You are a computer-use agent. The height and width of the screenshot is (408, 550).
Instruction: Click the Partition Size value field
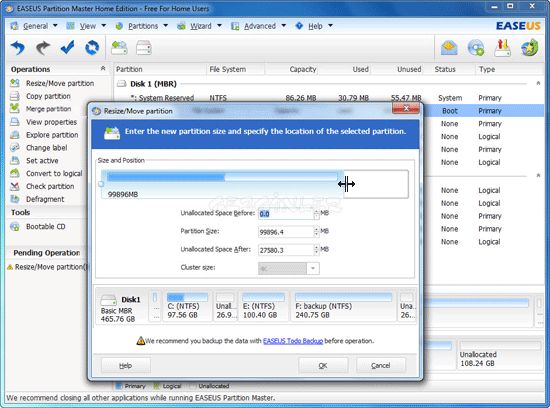point(286,232)
